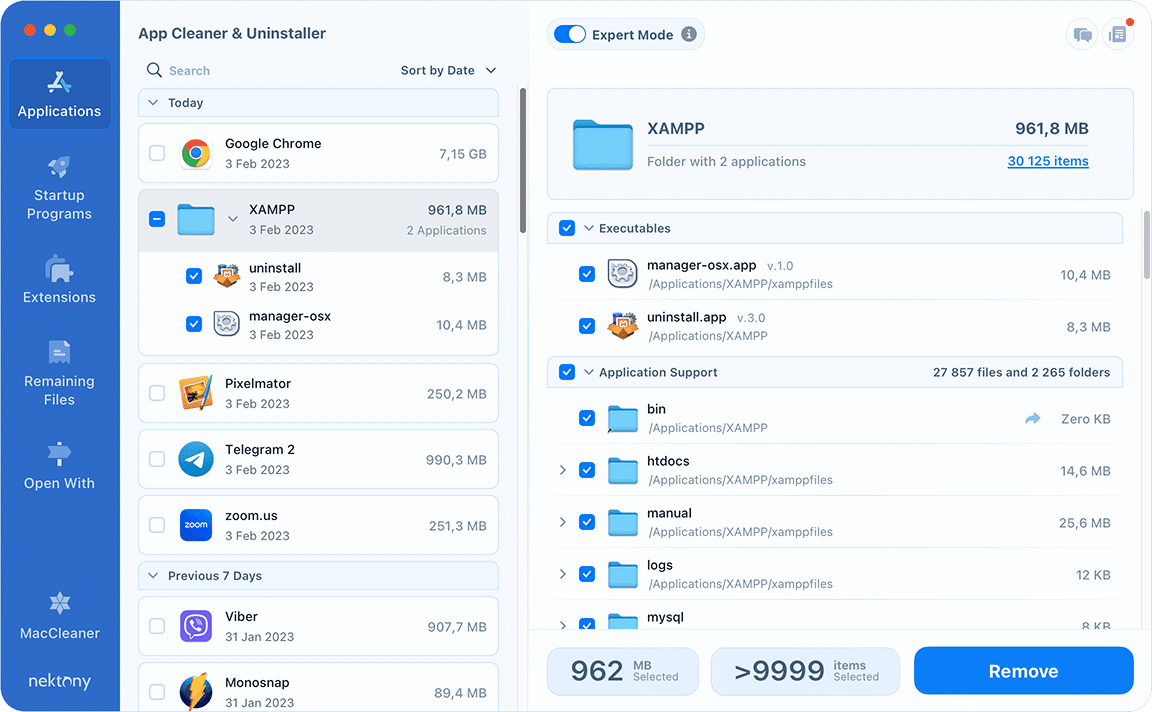Collapse the Application Support section
1152x712 pixels.
tap(589, 372)
